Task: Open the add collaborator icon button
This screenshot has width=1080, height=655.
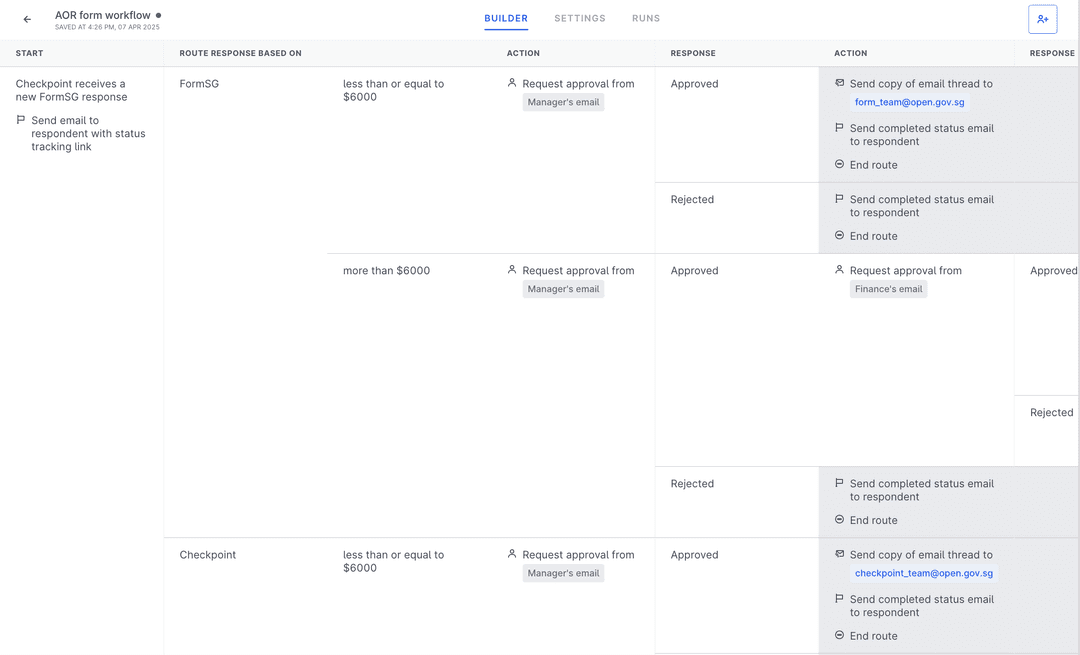Action: (1042, 19)
